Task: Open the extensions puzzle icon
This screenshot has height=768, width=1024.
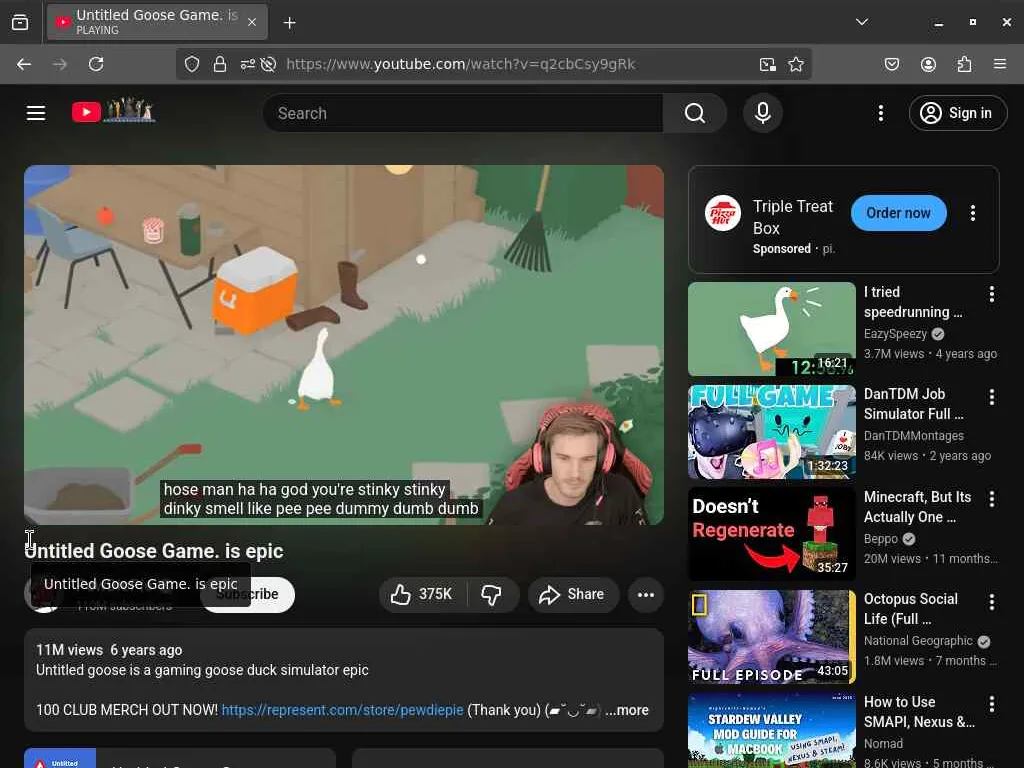Action: coord(964,64)
